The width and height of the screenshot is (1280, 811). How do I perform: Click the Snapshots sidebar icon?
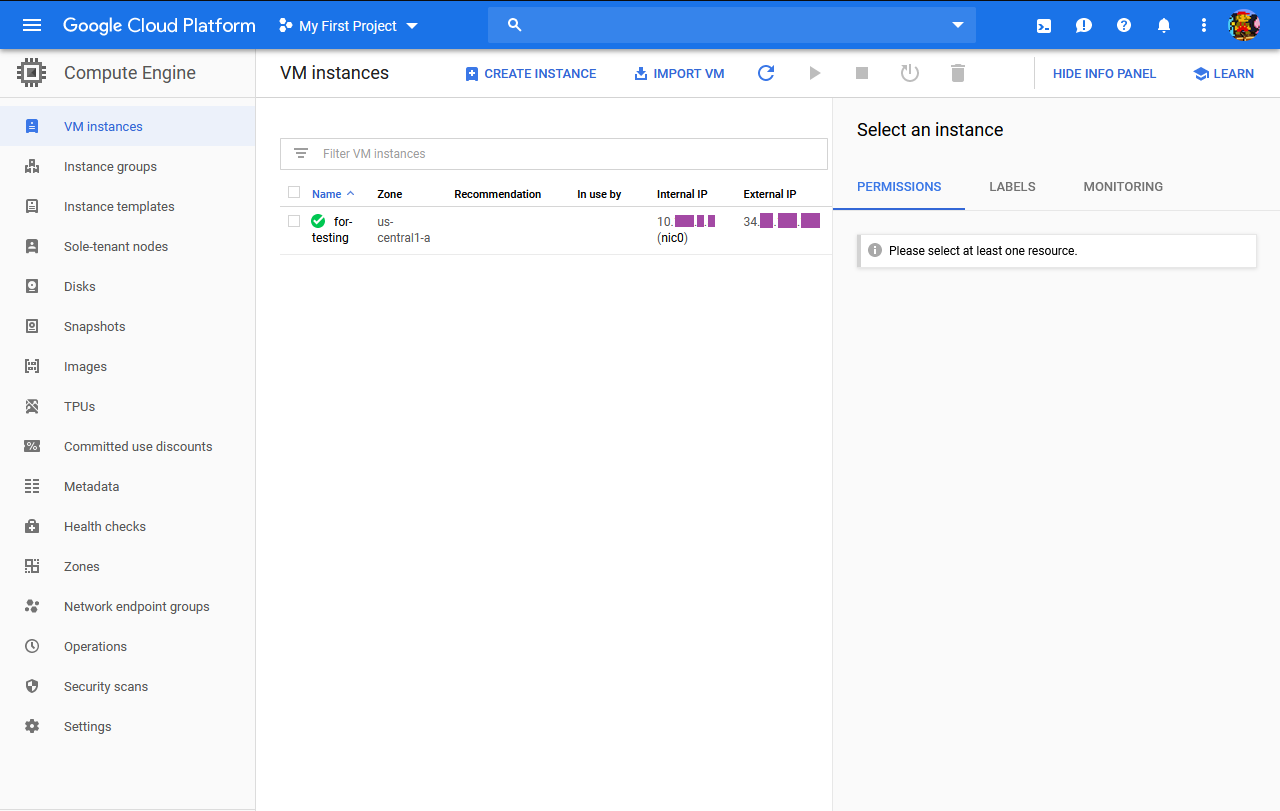click(32, 326)
